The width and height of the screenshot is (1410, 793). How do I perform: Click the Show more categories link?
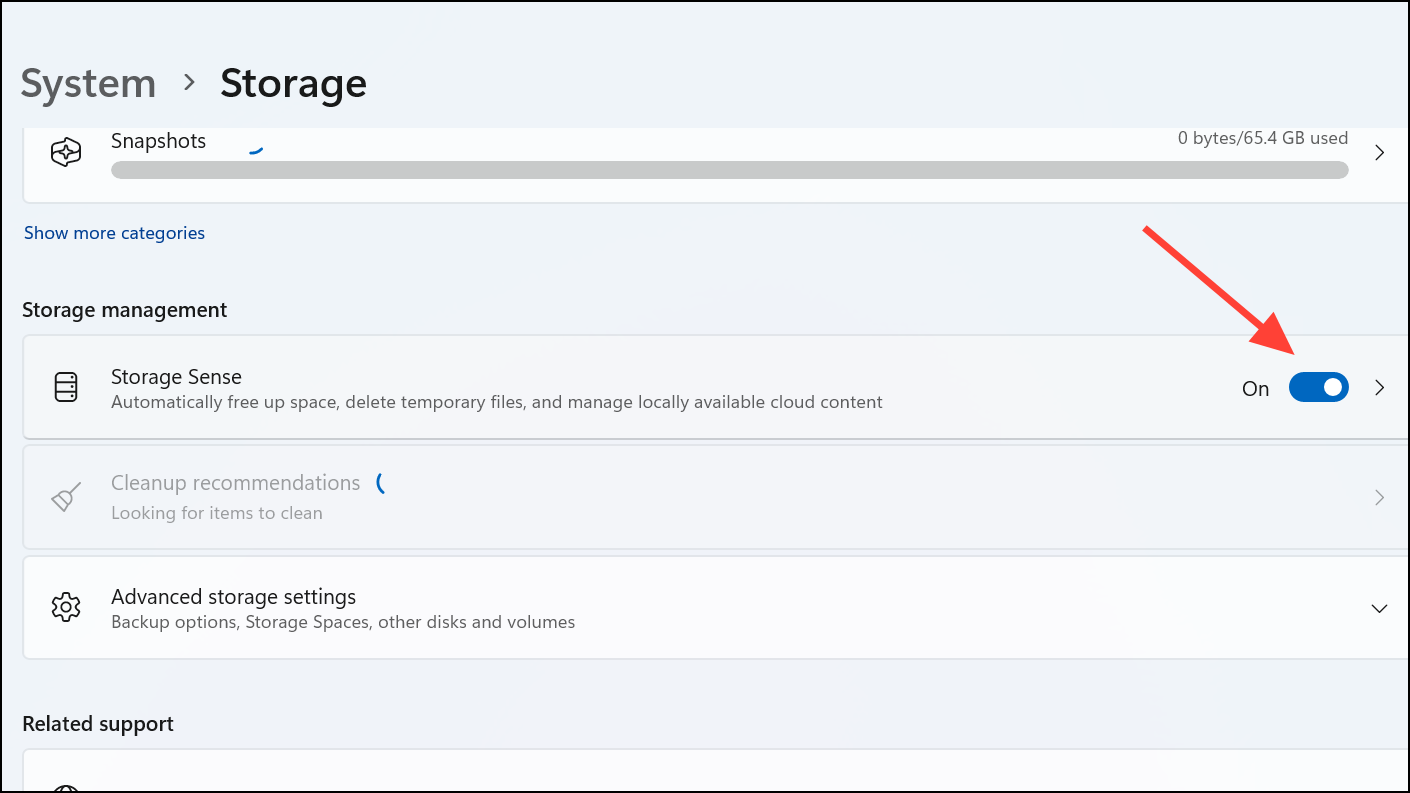point(114,233)
